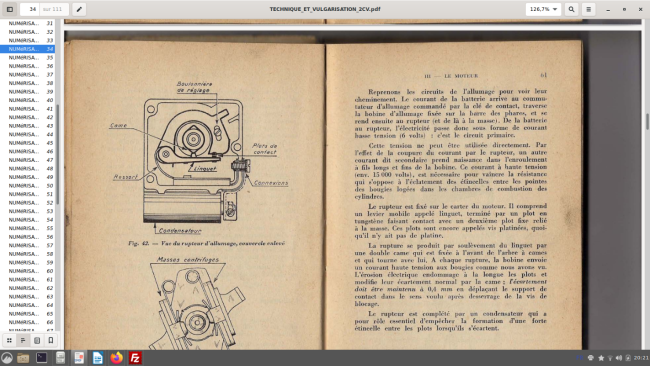Open the hamburger file options menu

588,9
